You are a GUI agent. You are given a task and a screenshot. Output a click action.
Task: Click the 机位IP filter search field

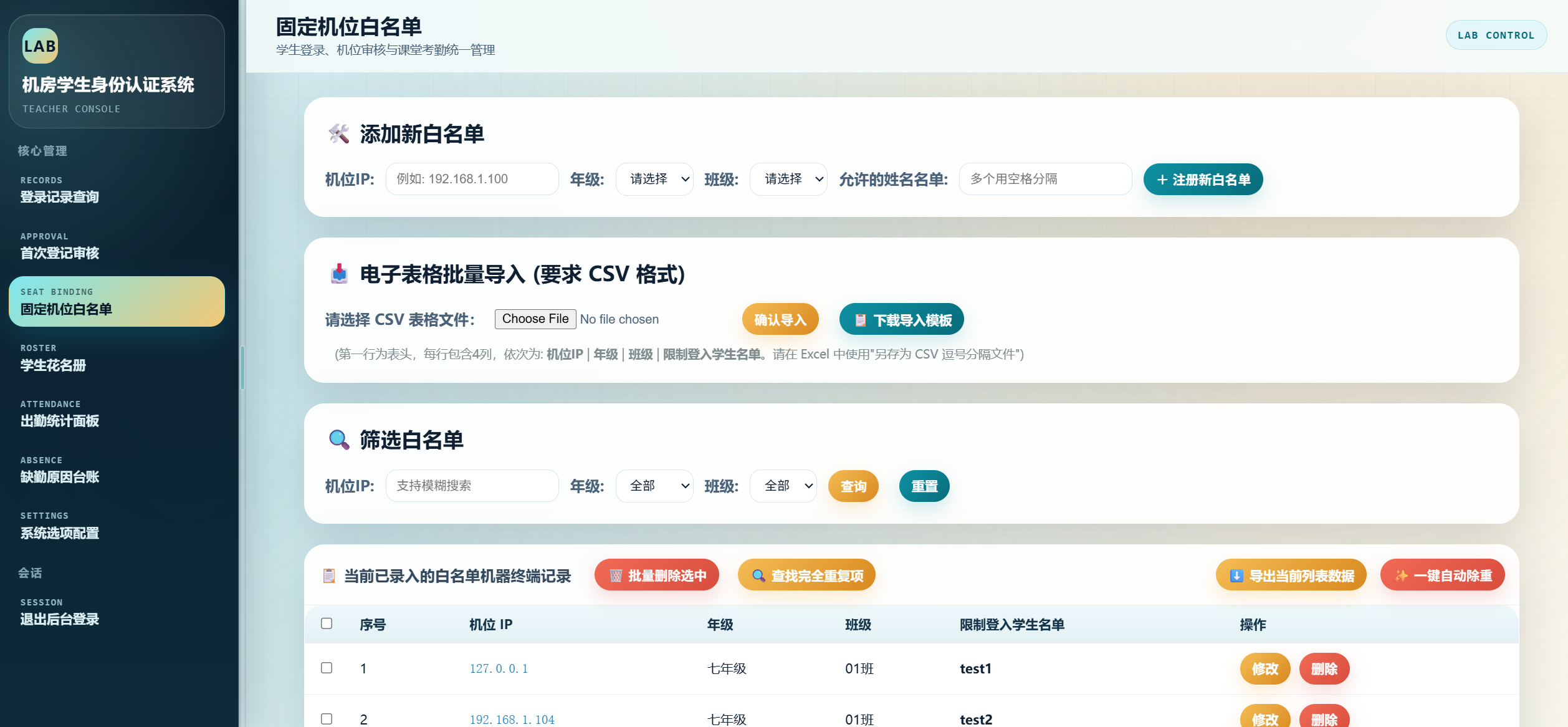tap(472, 486)
